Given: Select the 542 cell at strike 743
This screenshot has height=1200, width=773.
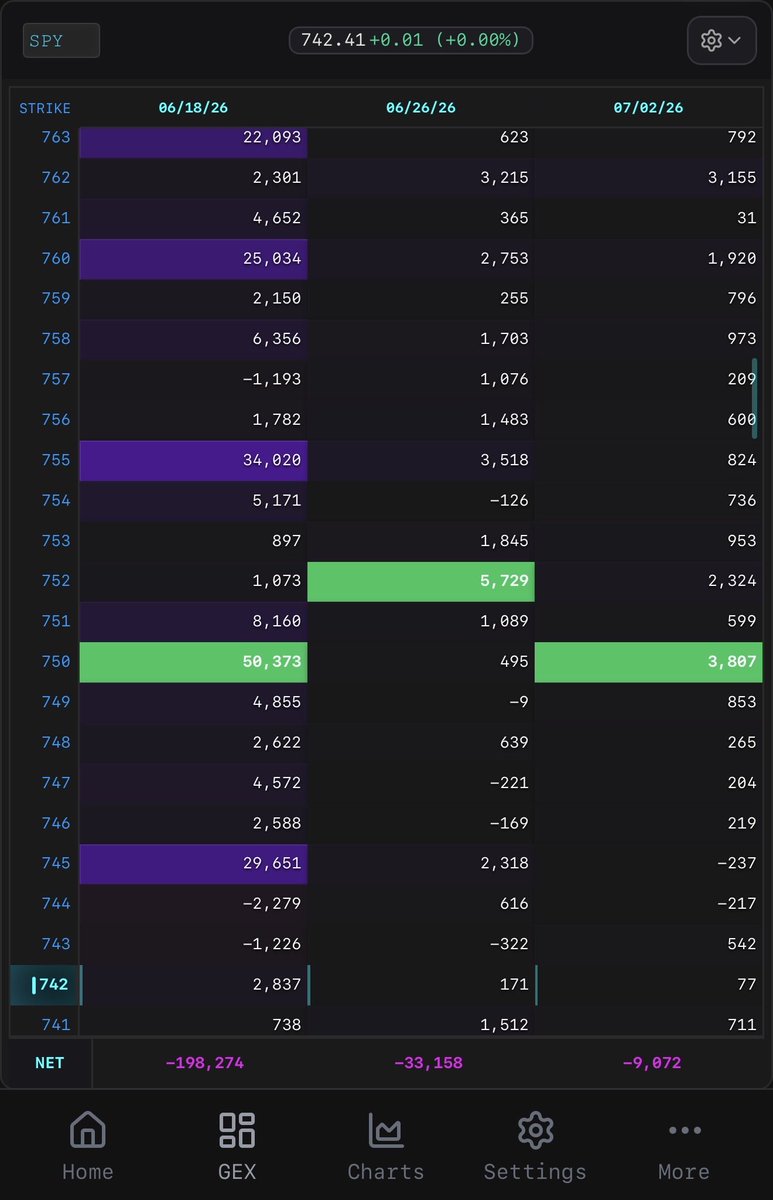Looking at the screenshot, I should coord(648,944).
